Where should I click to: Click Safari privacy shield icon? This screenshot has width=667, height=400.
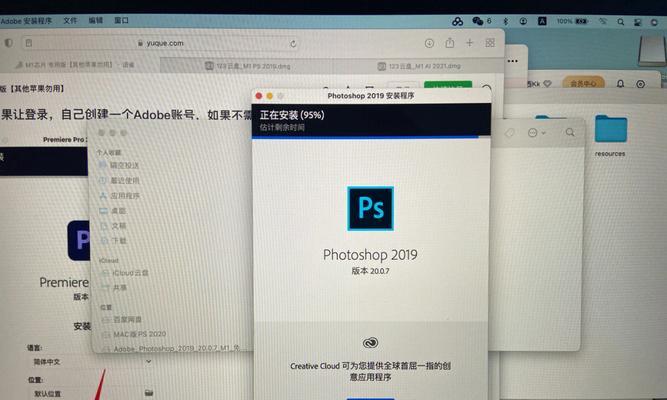coord(9,43)
